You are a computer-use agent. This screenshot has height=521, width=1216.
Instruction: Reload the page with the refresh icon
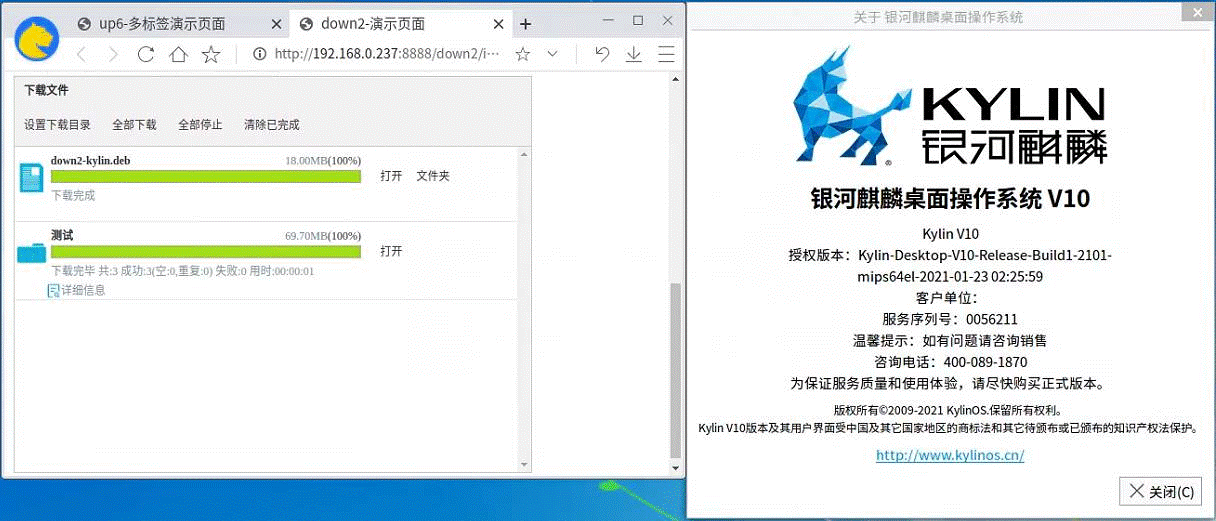pyautogui.click(x=146, y=55)
